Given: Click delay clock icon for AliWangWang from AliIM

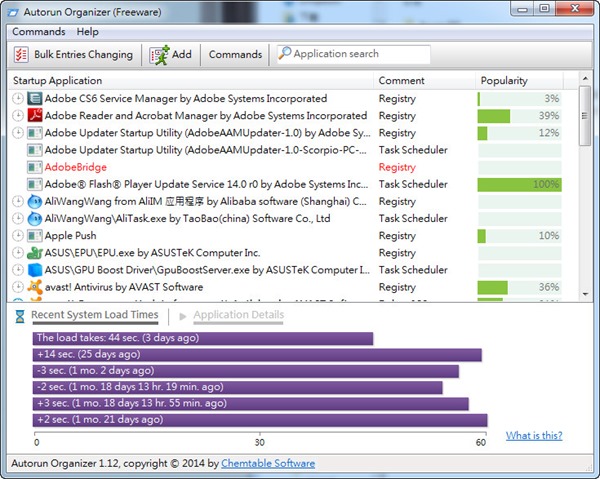Looking at the screenshot, I should coord(18,201).
